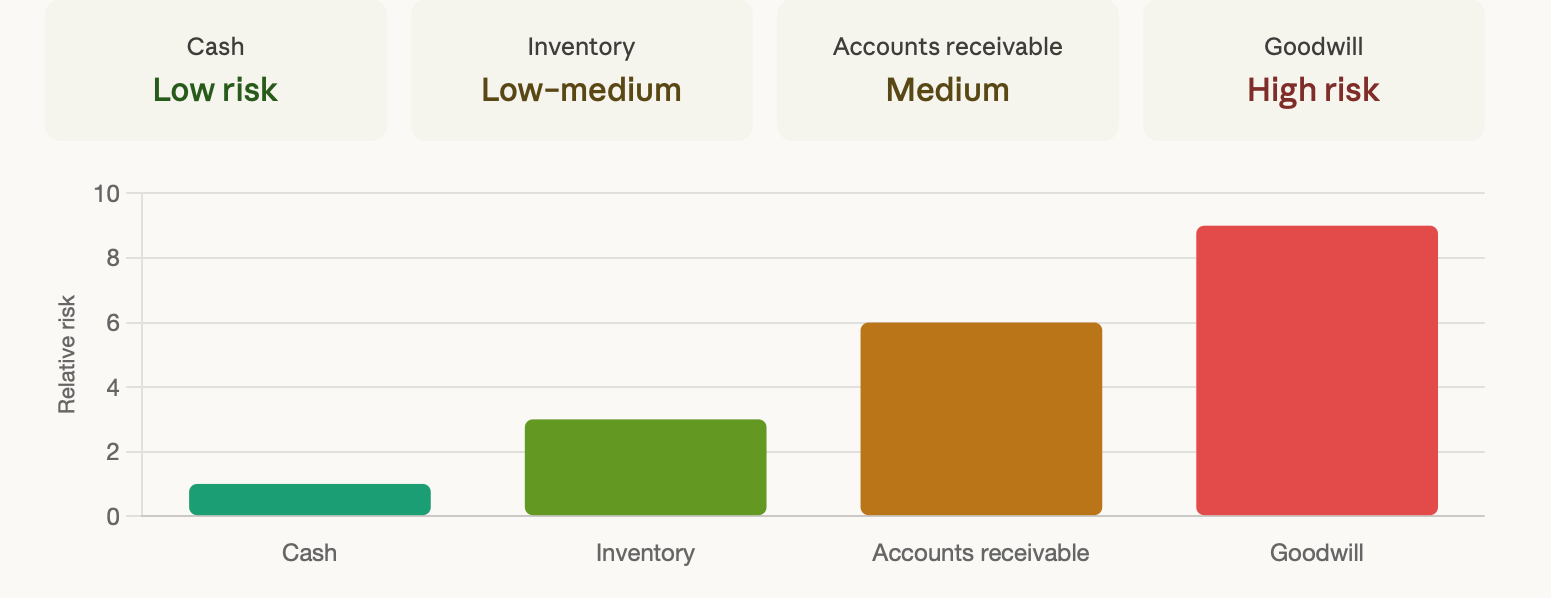1551x598 pixels.
Task: Click the High risk red text
Action: pyautogui.click(x=1313, y=90)
